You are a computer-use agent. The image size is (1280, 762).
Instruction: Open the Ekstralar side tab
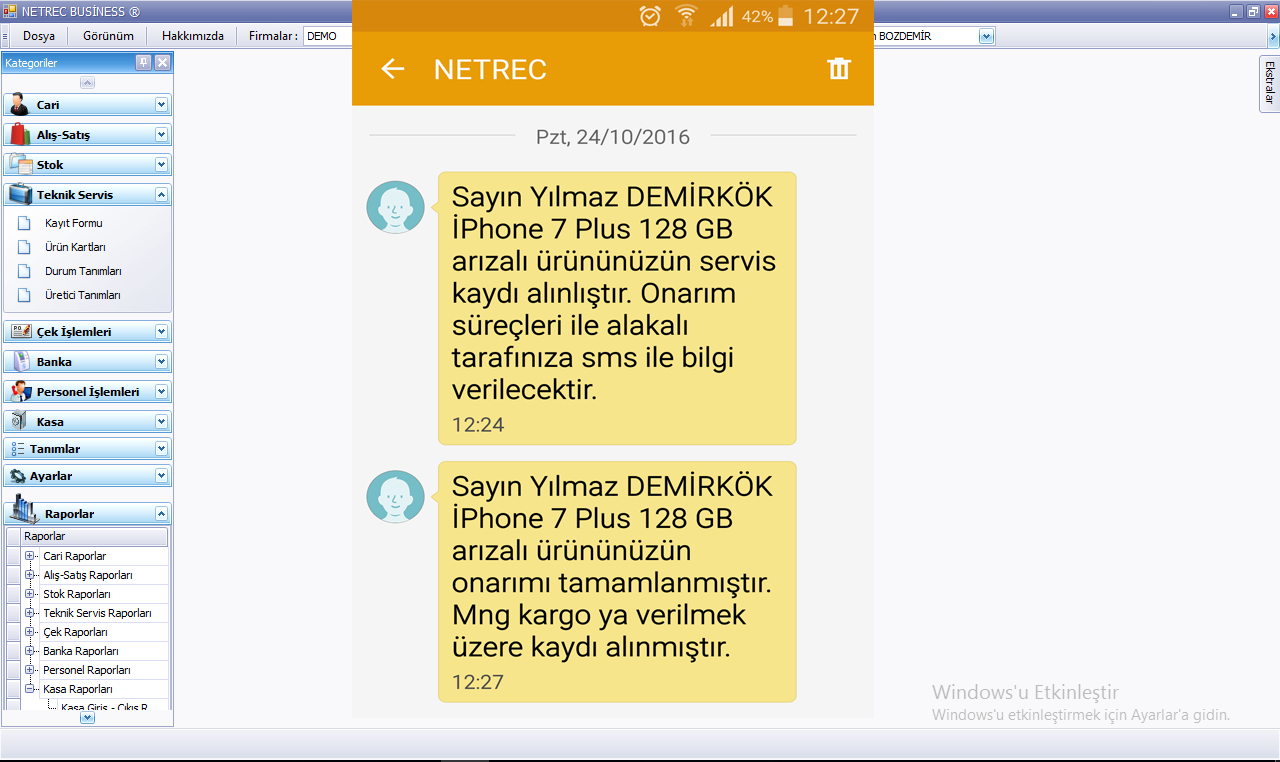[1269, 83]
